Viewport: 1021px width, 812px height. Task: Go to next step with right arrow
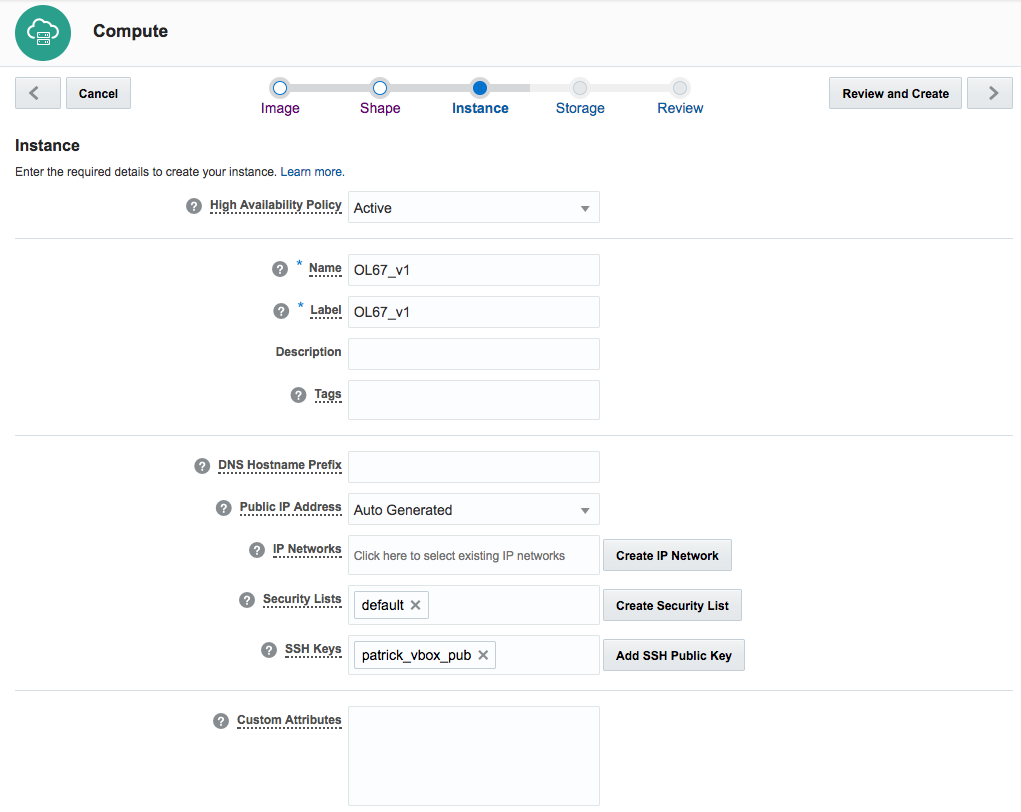tap(991, 93)
